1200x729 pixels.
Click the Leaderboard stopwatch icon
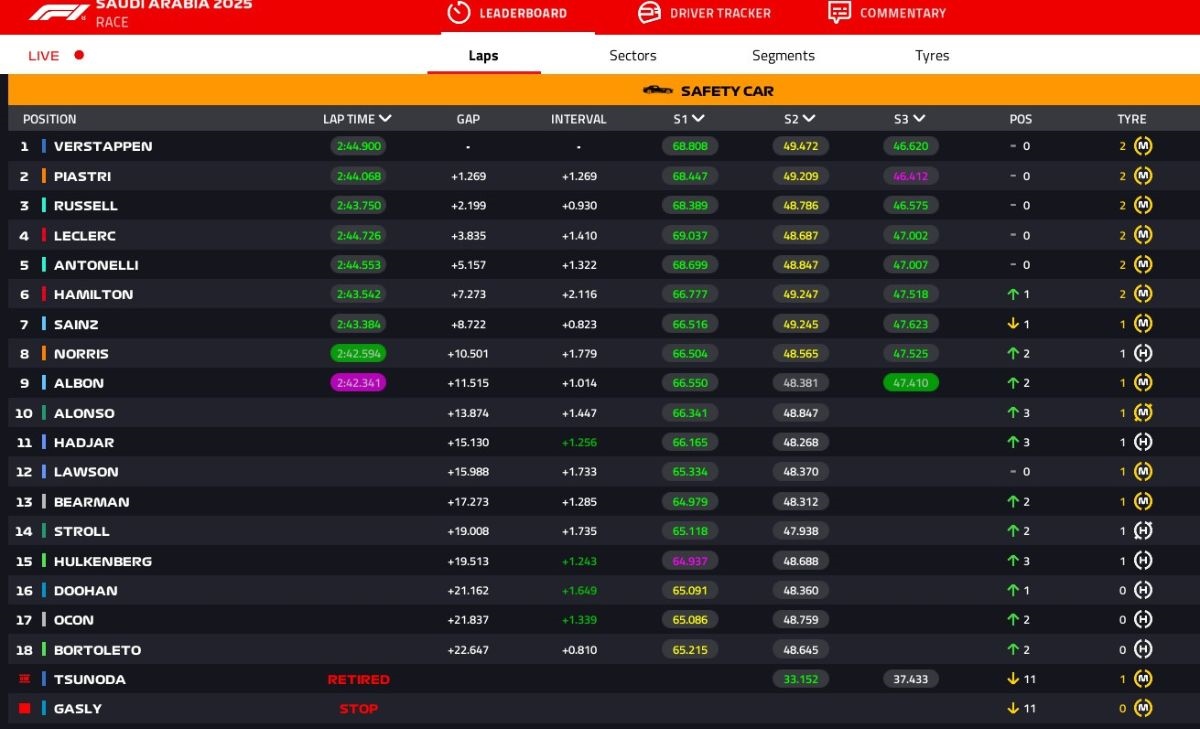[x=458, y=13]
